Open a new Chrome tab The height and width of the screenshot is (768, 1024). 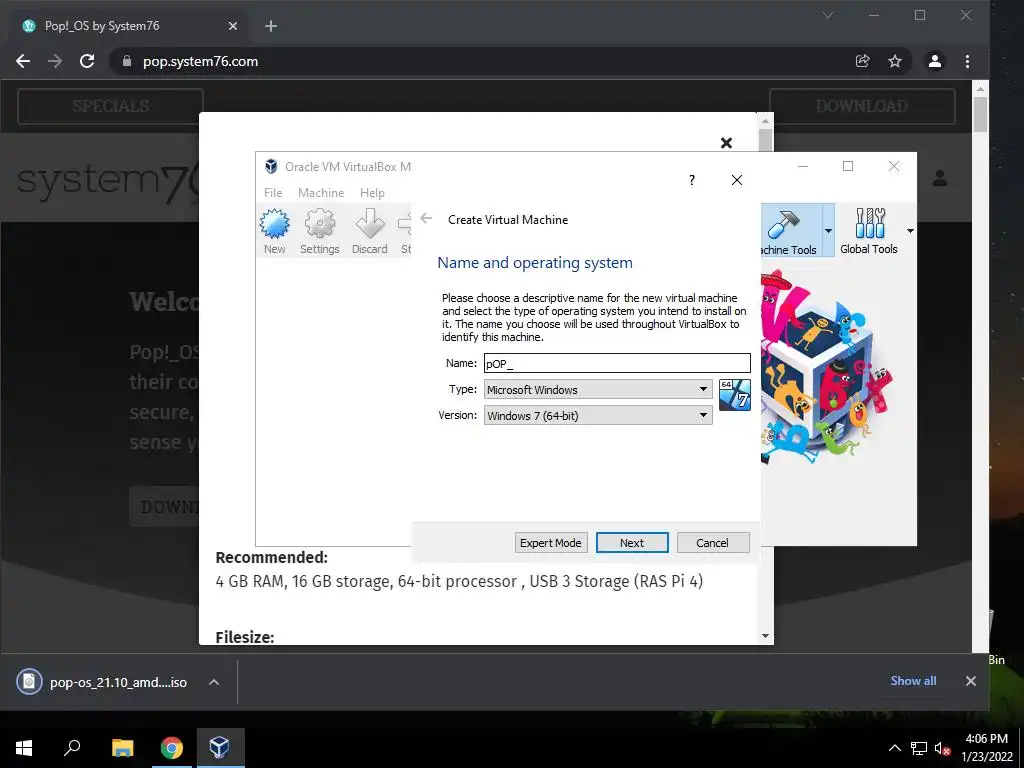click(271, 26)
